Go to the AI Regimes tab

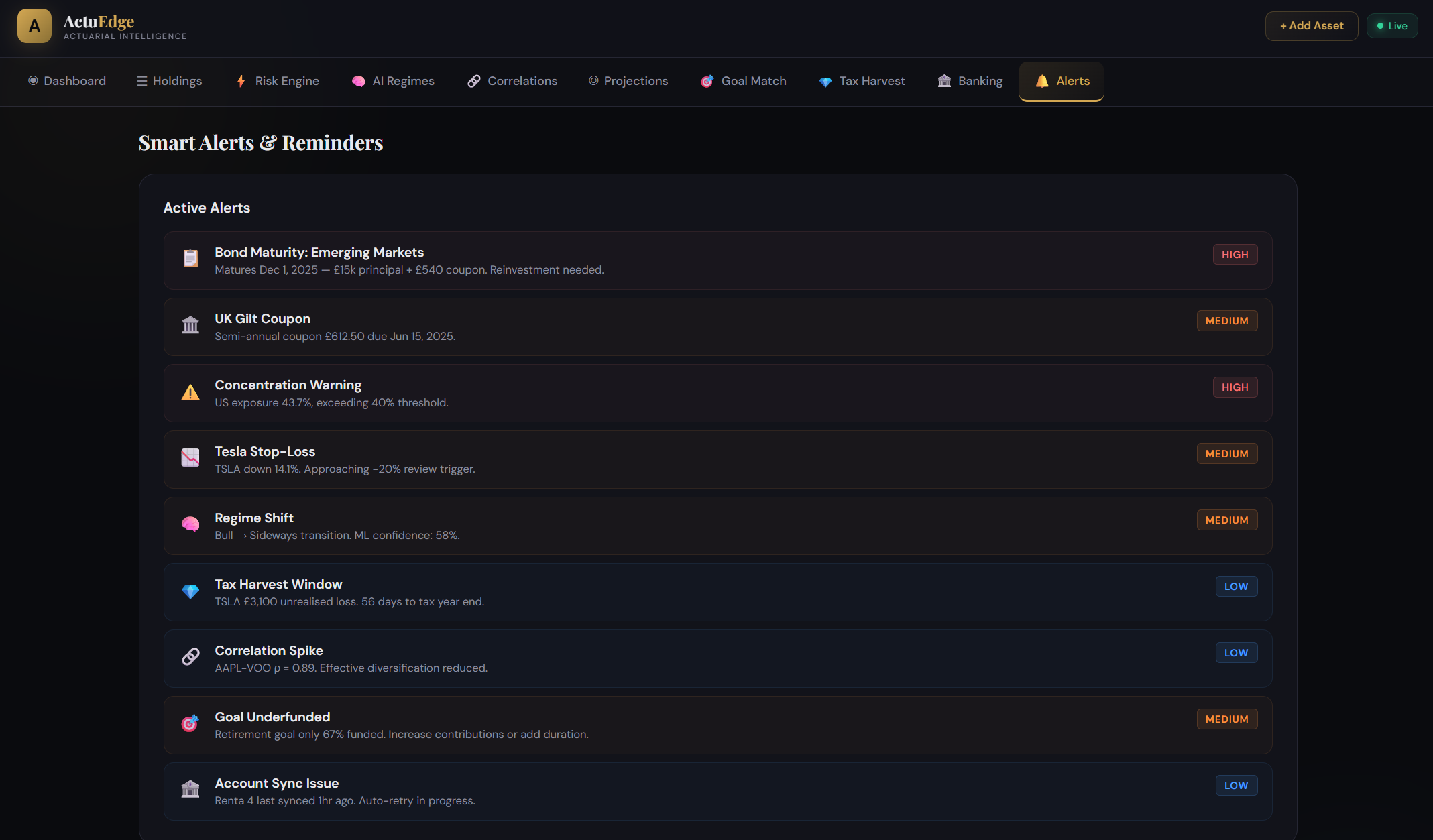coord(393,81)
